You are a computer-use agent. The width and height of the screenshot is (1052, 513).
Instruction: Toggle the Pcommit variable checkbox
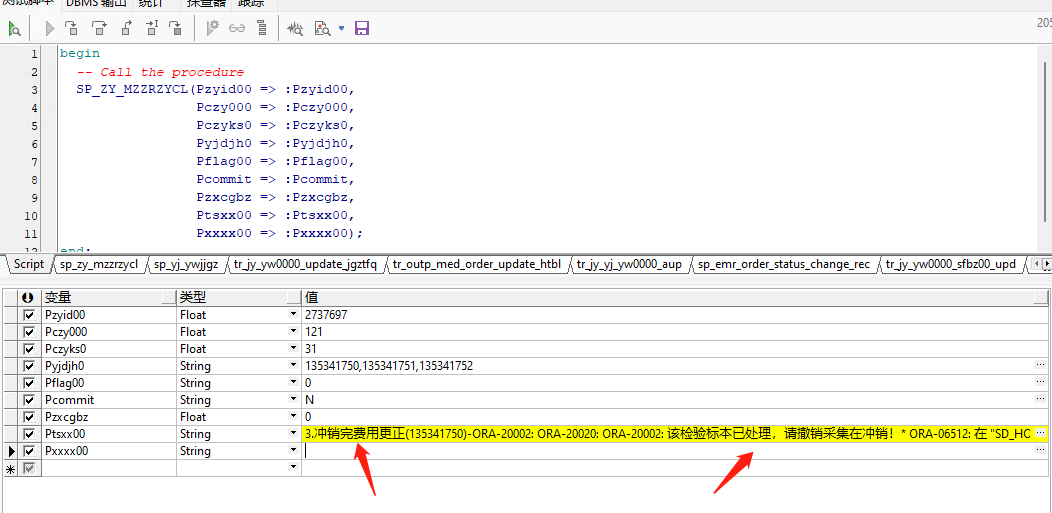[29, 400]
